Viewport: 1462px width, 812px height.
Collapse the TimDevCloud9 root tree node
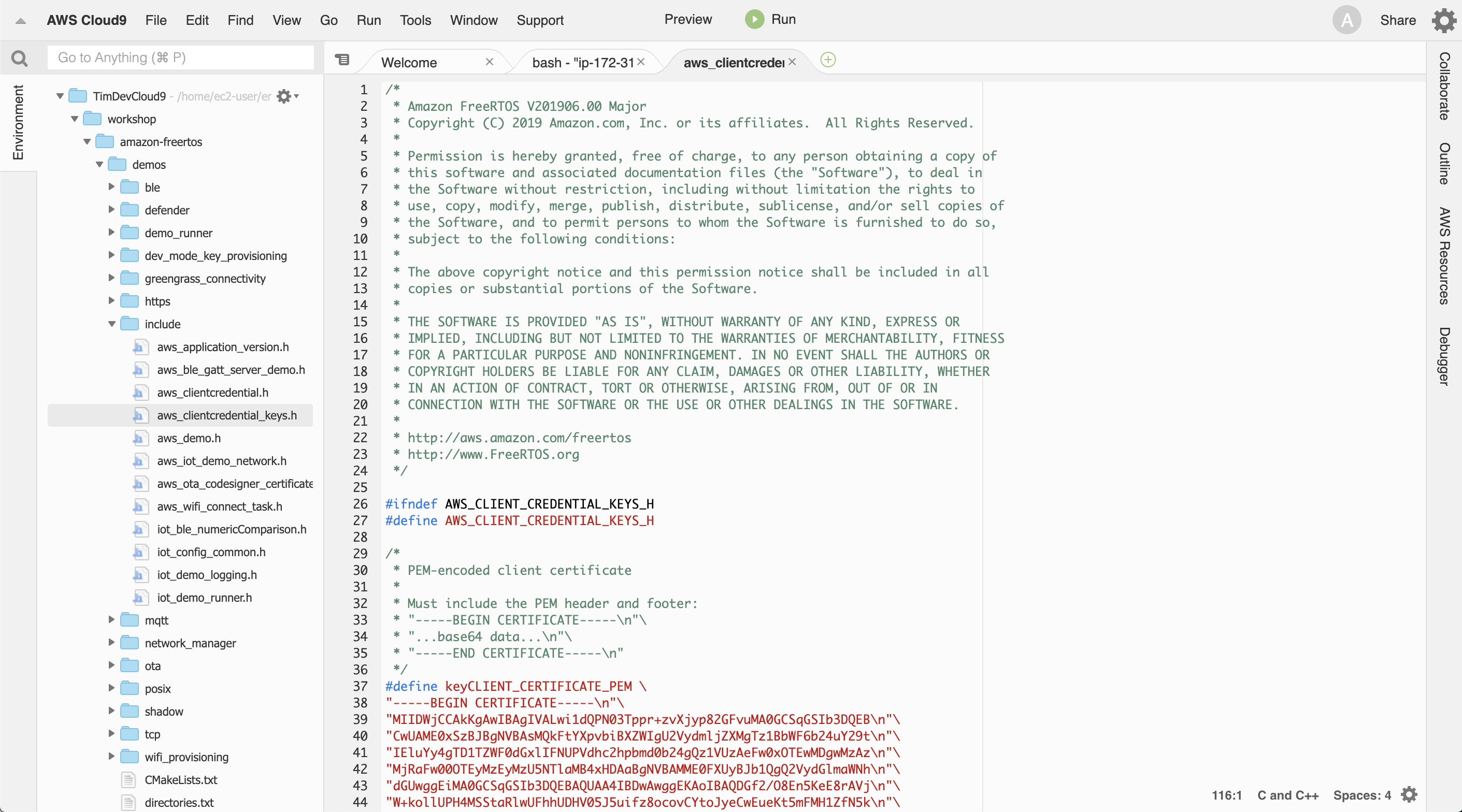pyautogui.click(x=60, y=96)
